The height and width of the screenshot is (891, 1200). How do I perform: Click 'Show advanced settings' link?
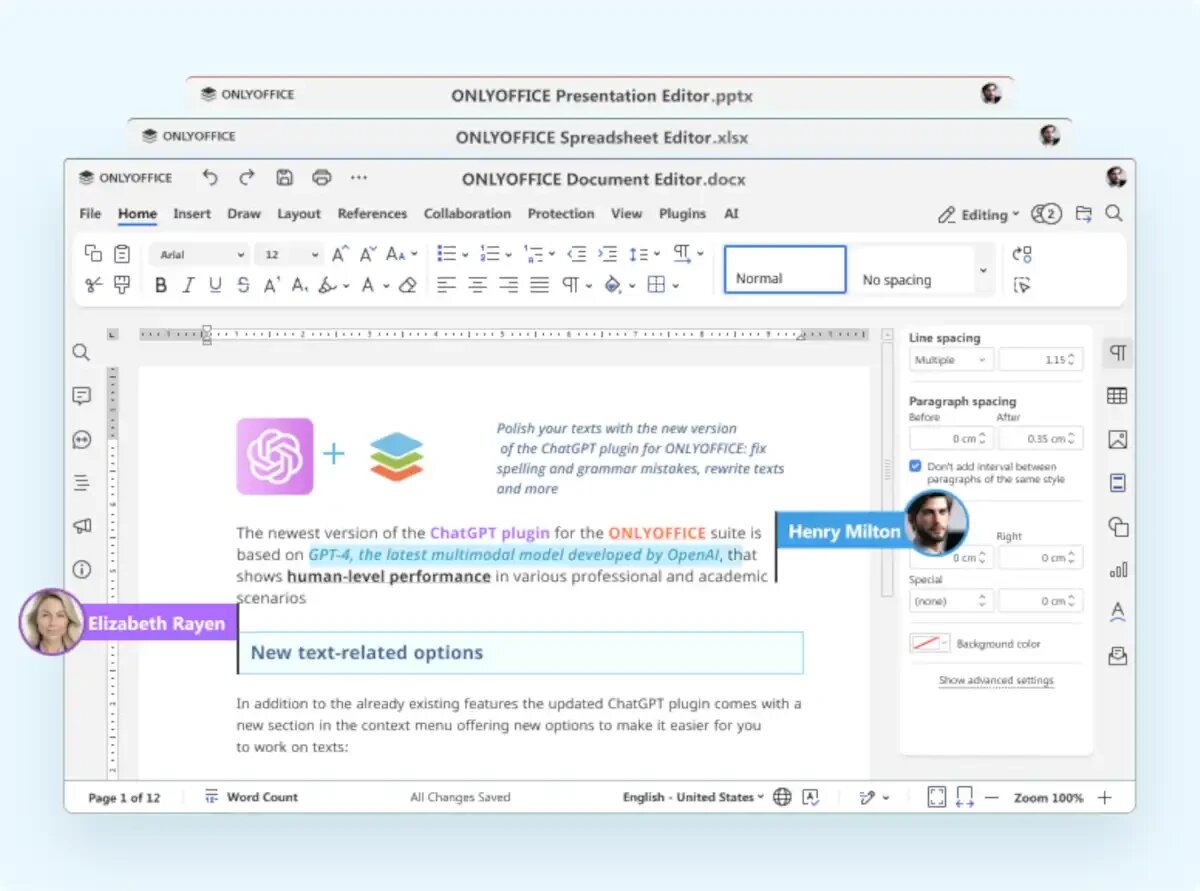pos(996,680)
